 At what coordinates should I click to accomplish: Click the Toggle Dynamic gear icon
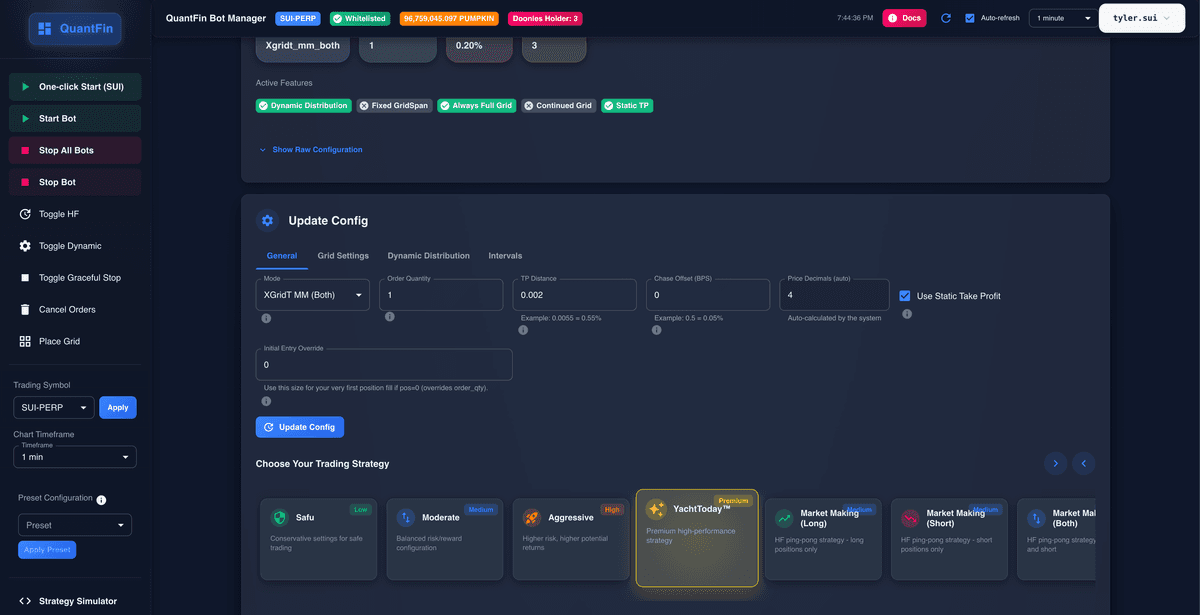25,246
